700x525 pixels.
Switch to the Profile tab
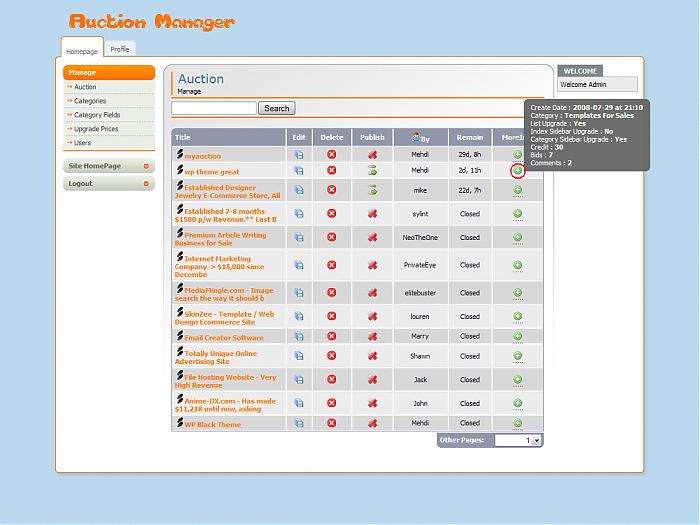tap(120, 49)
